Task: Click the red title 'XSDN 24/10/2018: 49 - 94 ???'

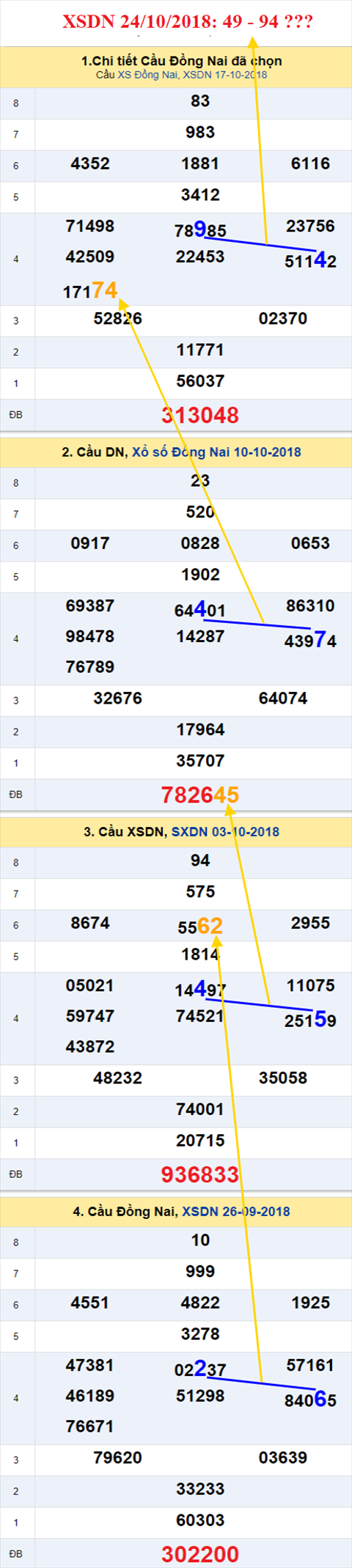Action: coord(188,21)
